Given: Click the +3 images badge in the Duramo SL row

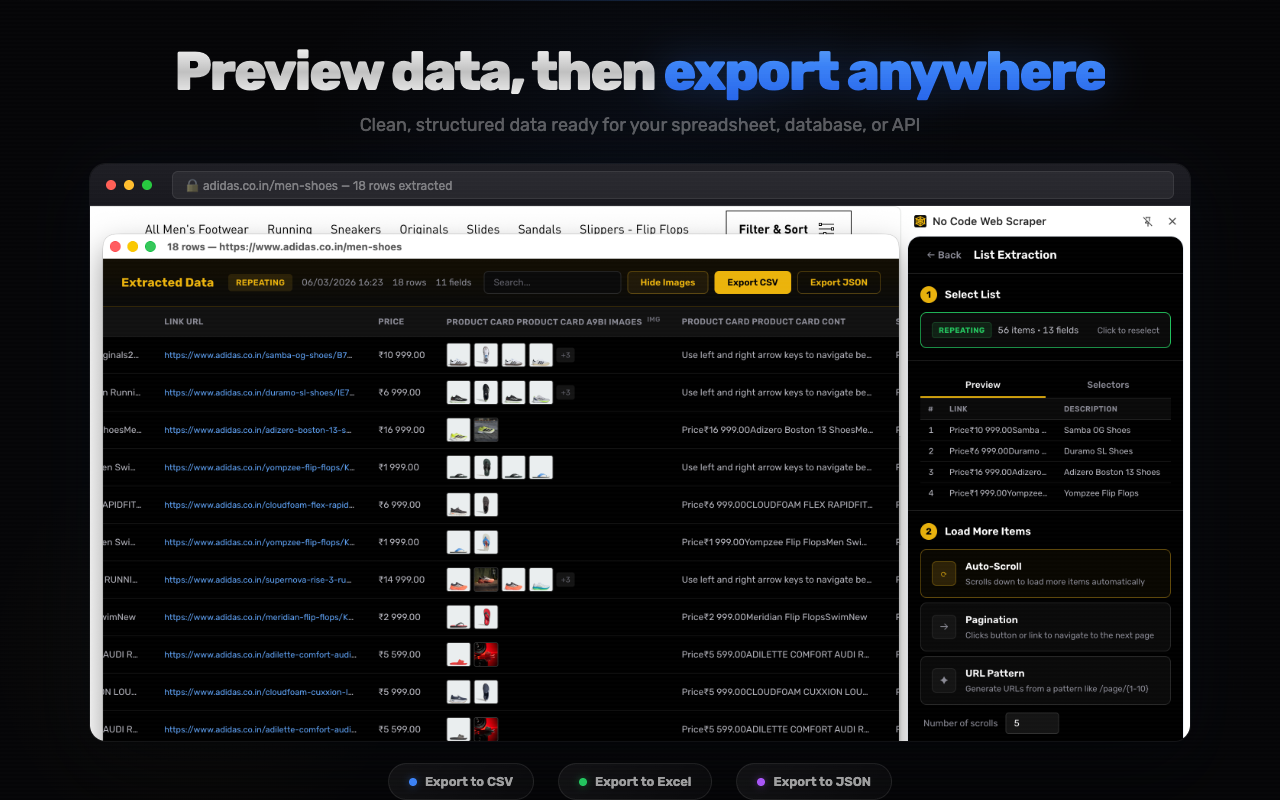Looking at the screenshot, I should coord(565,392).
